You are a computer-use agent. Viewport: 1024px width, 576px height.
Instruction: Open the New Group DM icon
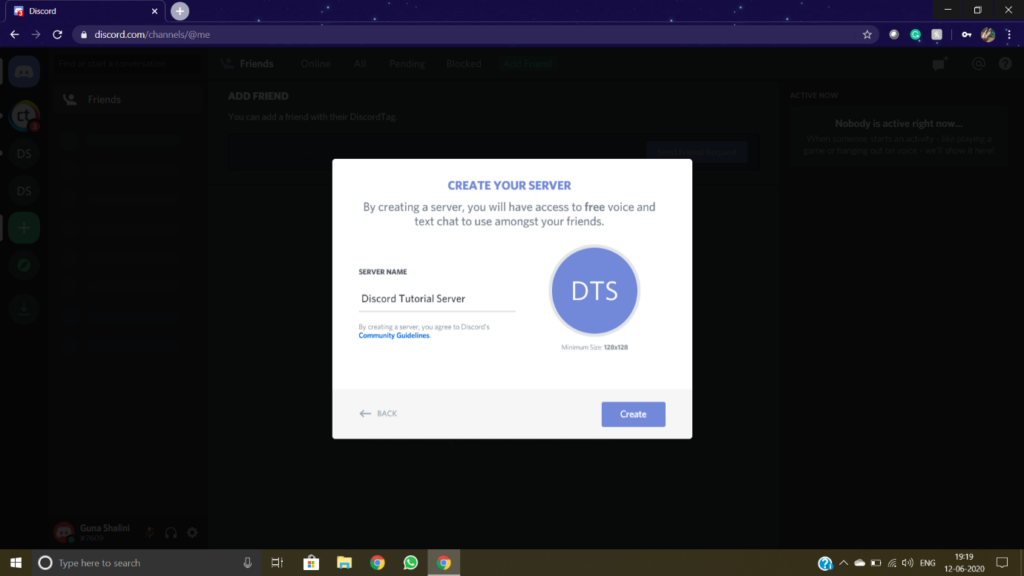[940, 63]
